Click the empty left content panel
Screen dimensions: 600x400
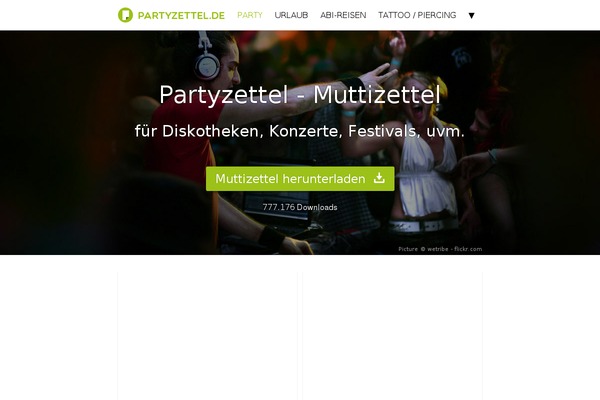click(x=207, y=336)
